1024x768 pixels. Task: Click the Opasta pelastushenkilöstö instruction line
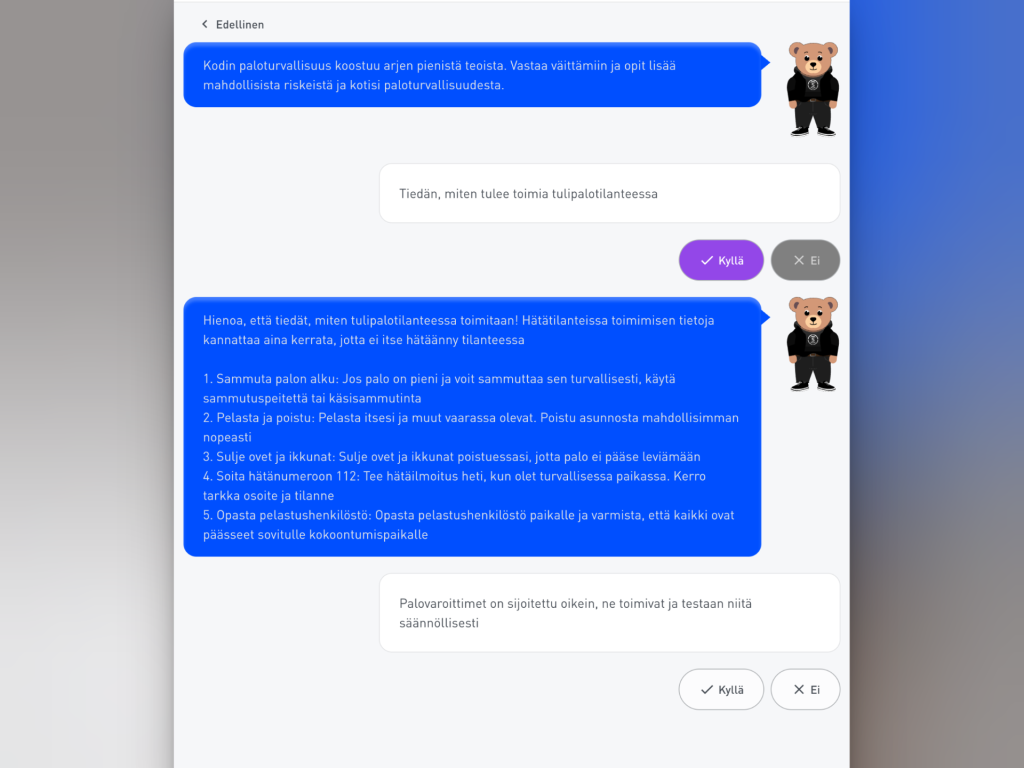468,524
